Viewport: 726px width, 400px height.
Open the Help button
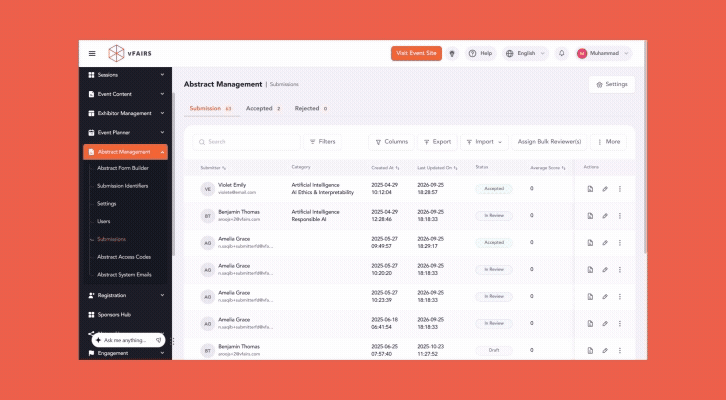click(480, 53)
